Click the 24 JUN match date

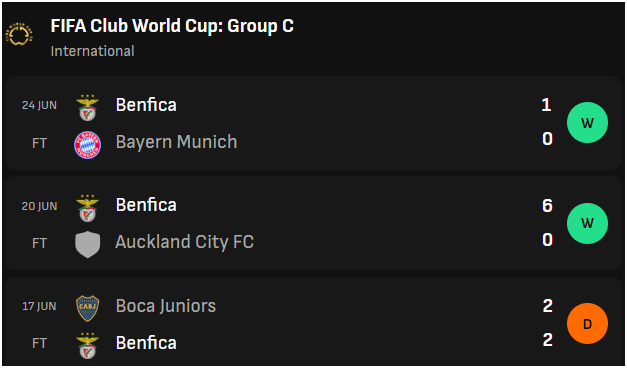pyautogui.click(x=39, y=106)
